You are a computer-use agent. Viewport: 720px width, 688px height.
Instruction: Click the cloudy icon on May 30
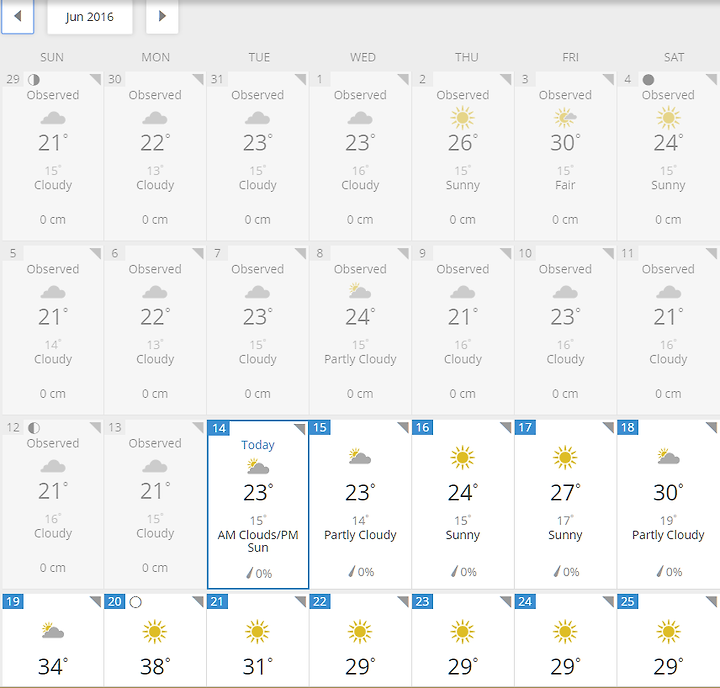click(155, 118)
